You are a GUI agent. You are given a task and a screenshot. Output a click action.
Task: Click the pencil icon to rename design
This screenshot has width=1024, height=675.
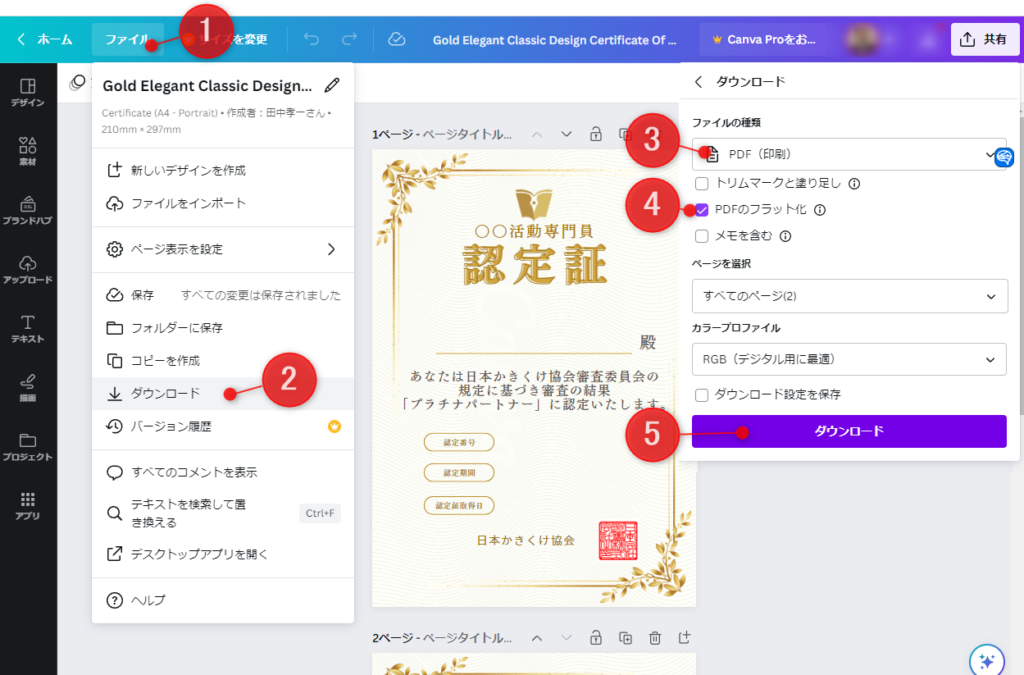[332, 86]
